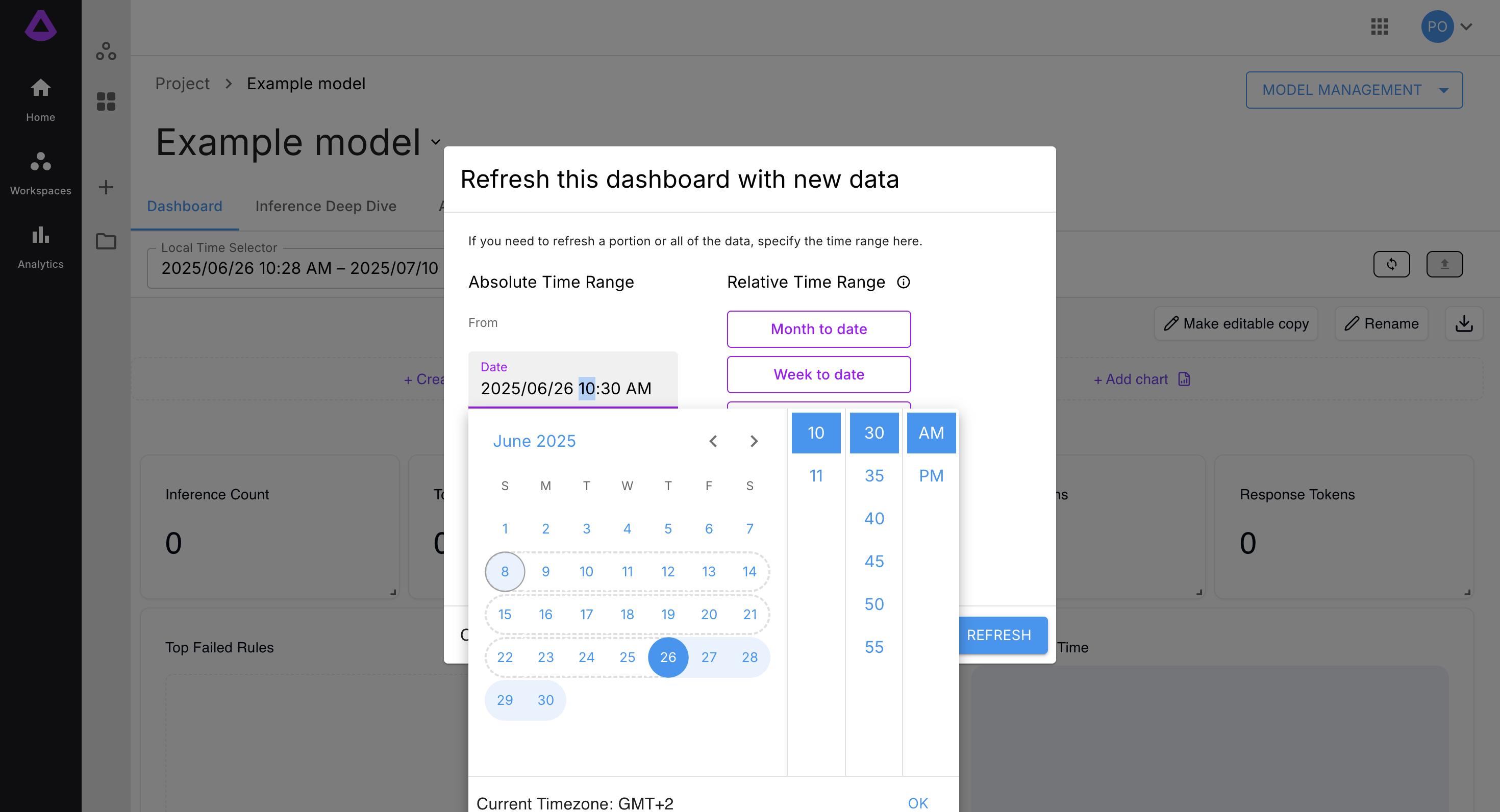This screenshot has width=1500, height=812.
Task: Switch to the Inference Deep Dive tab
Action: click(326, 206)
